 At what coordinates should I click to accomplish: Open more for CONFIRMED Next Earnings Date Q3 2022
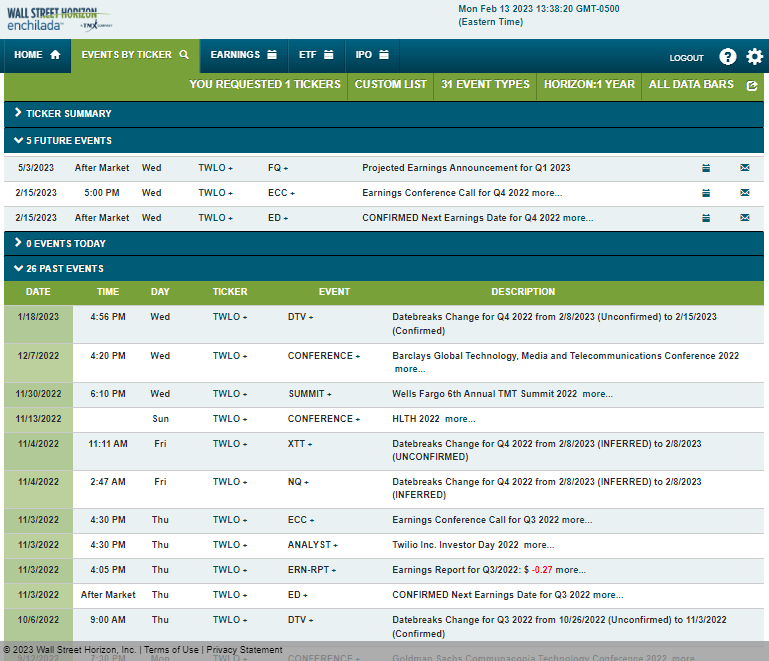tap(608, 595)
